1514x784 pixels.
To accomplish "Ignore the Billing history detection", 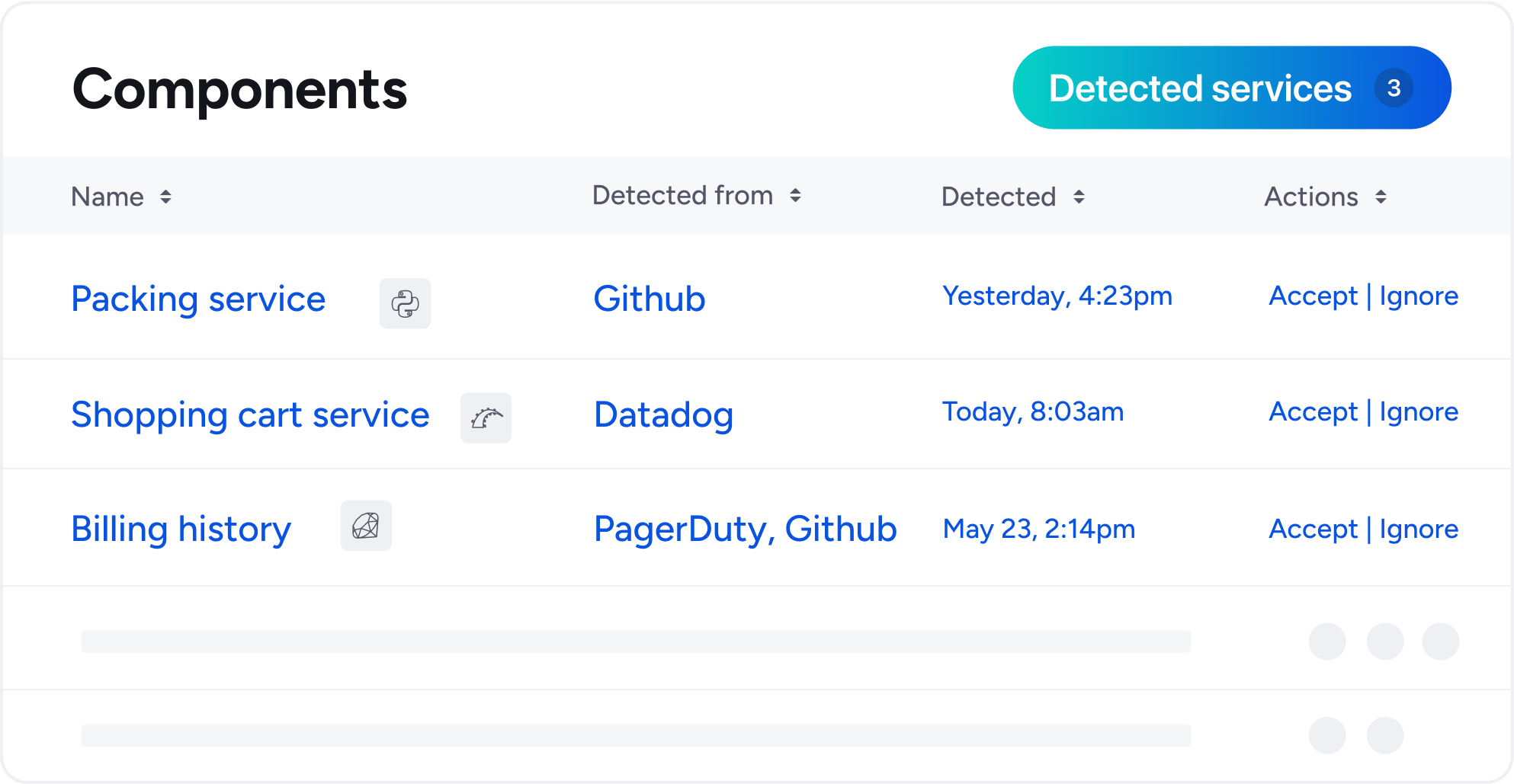I will 1419,529.
